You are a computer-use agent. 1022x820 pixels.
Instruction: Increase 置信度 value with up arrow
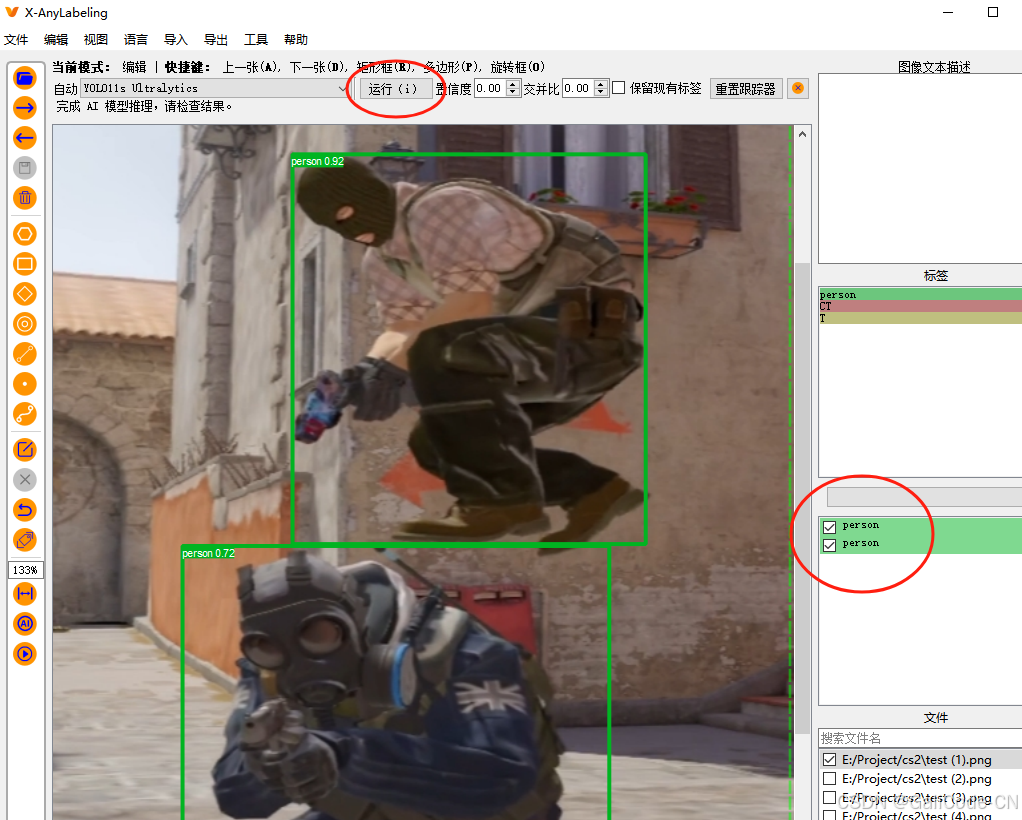514,84
